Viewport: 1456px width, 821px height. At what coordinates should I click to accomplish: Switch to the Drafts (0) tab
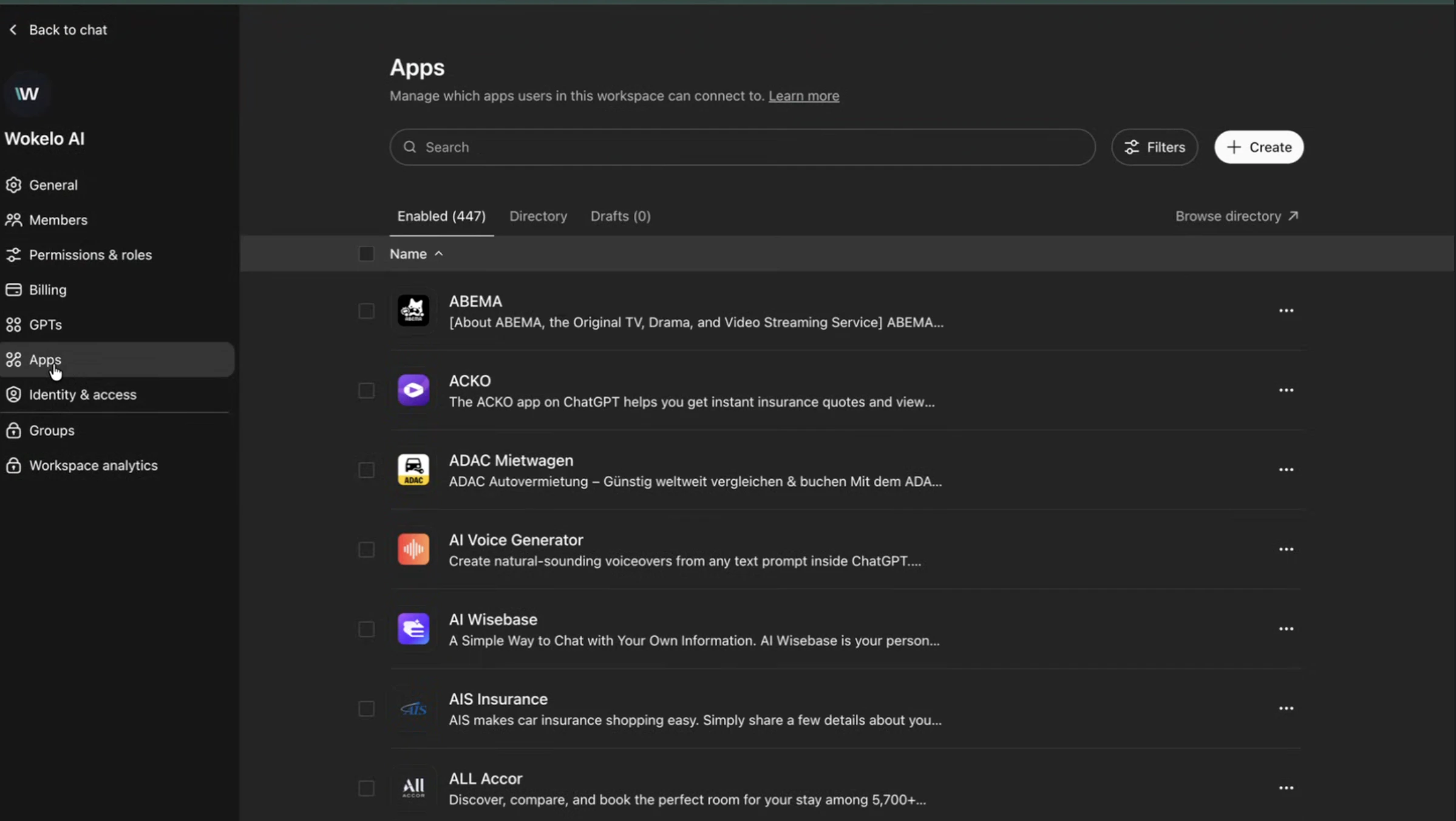point(621,216)
